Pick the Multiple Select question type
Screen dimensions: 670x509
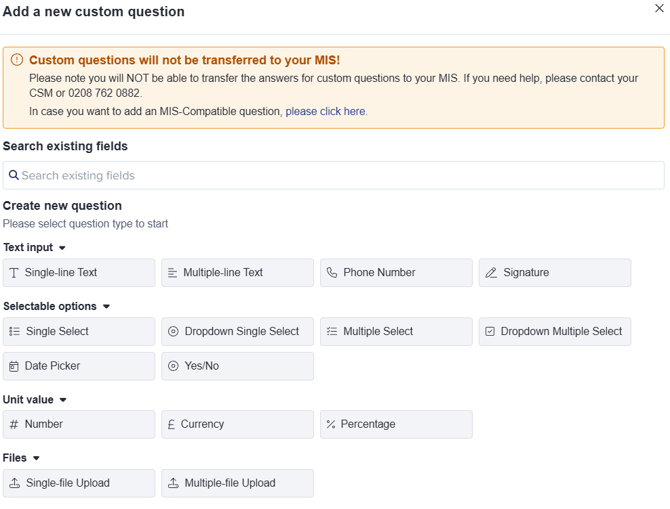coord(396,331)
